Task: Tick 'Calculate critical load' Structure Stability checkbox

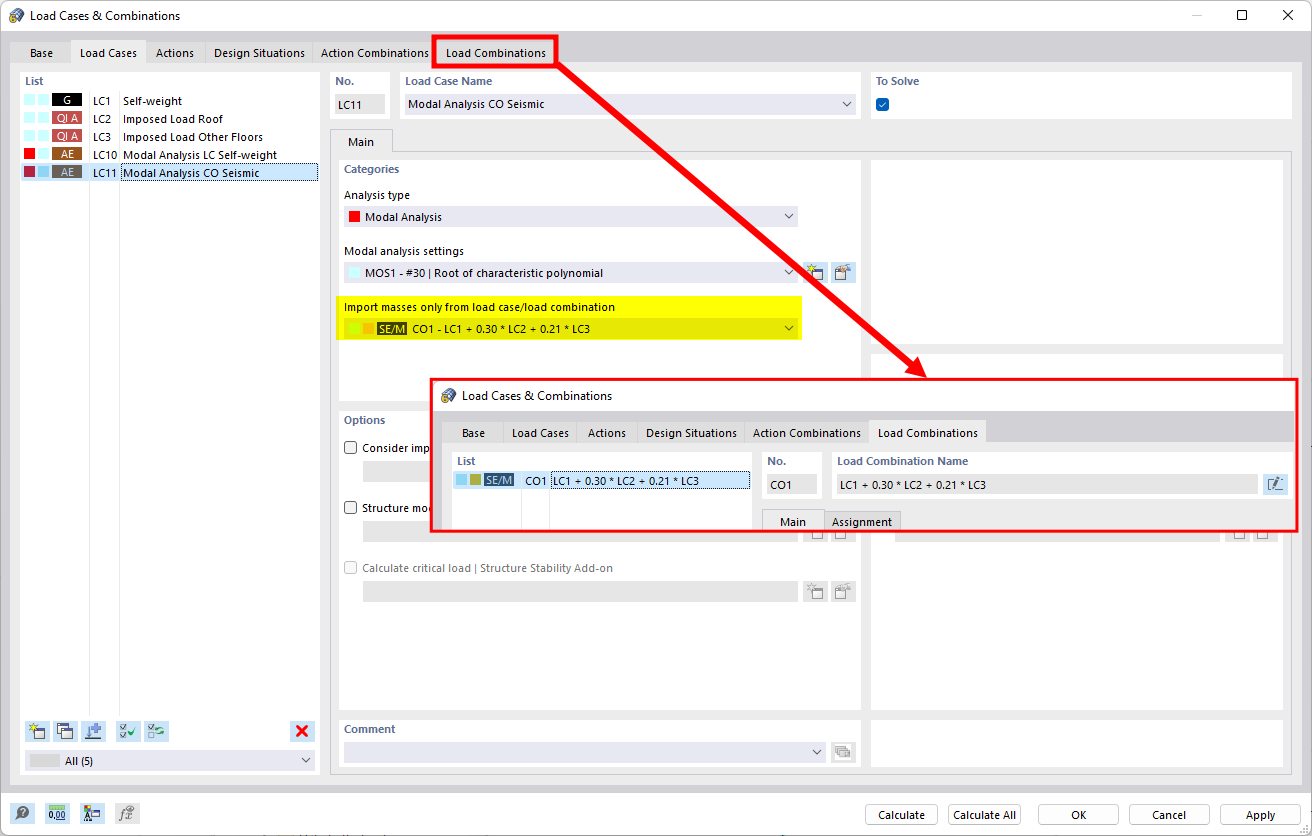Action: coord(351,568)
